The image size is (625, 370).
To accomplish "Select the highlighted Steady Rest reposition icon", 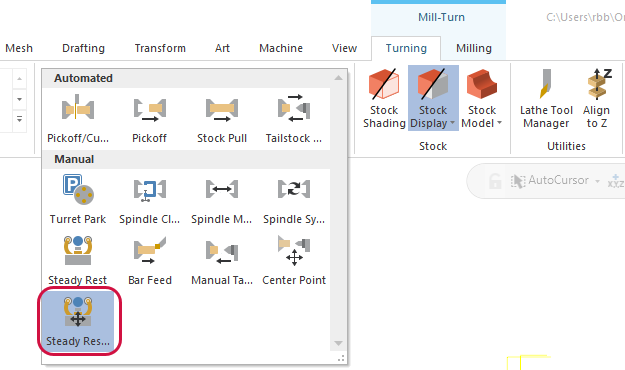I will pyautogui.click(x=78, y=321).
